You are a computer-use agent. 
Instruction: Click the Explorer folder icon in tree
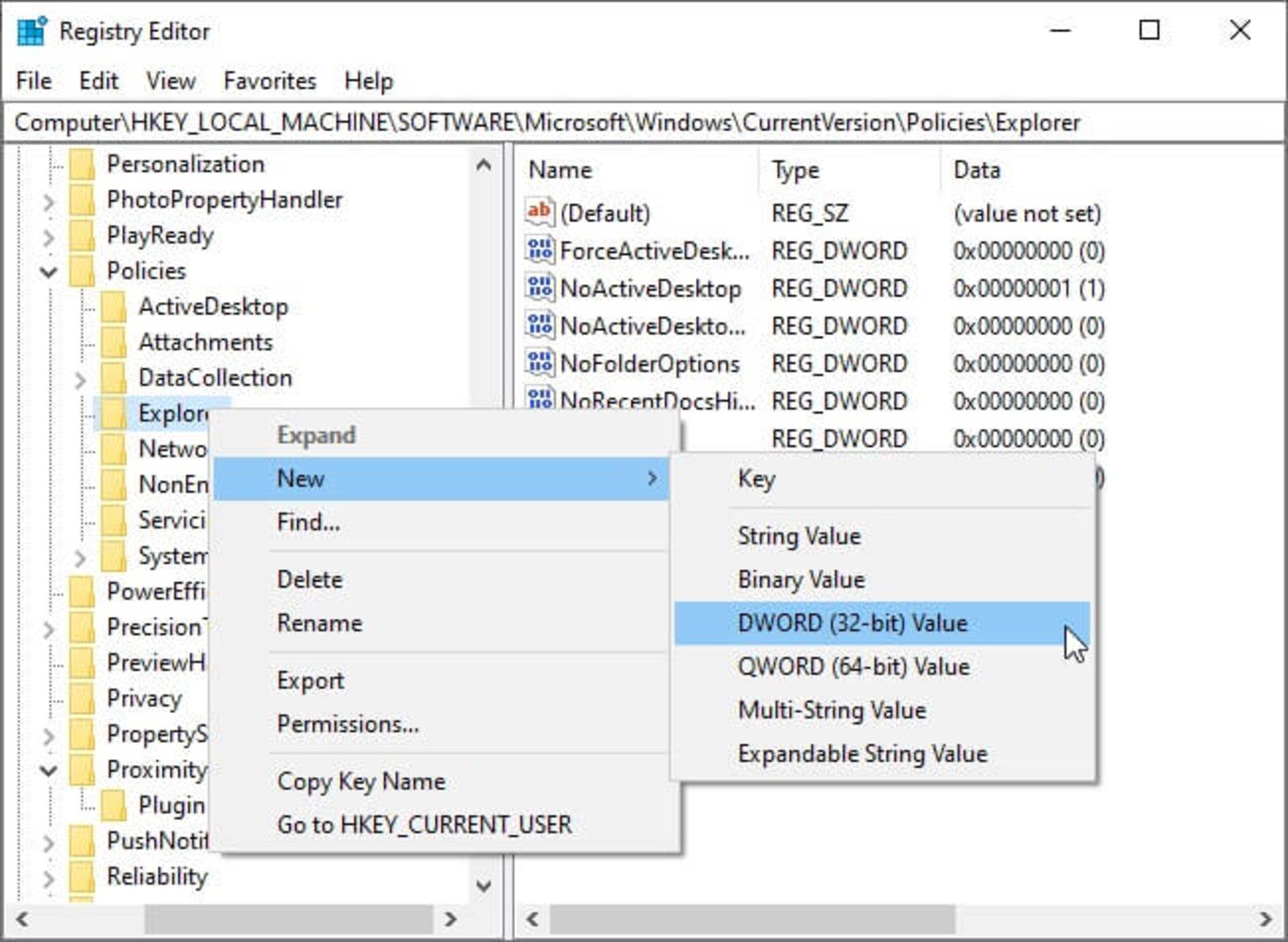[114, 413]
